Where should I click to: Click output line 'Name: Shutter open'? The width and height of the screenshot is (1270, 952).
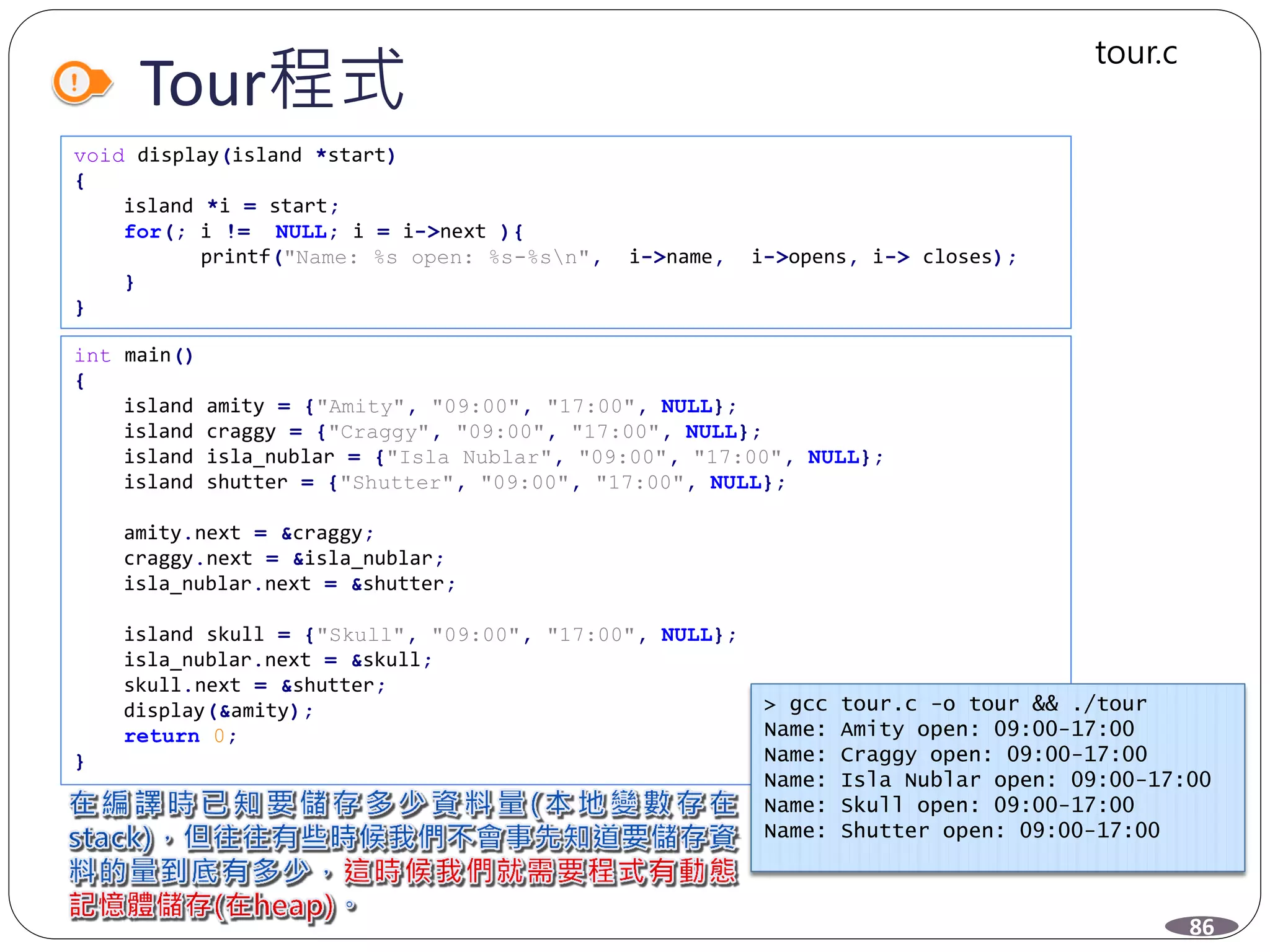pos(962,831)
